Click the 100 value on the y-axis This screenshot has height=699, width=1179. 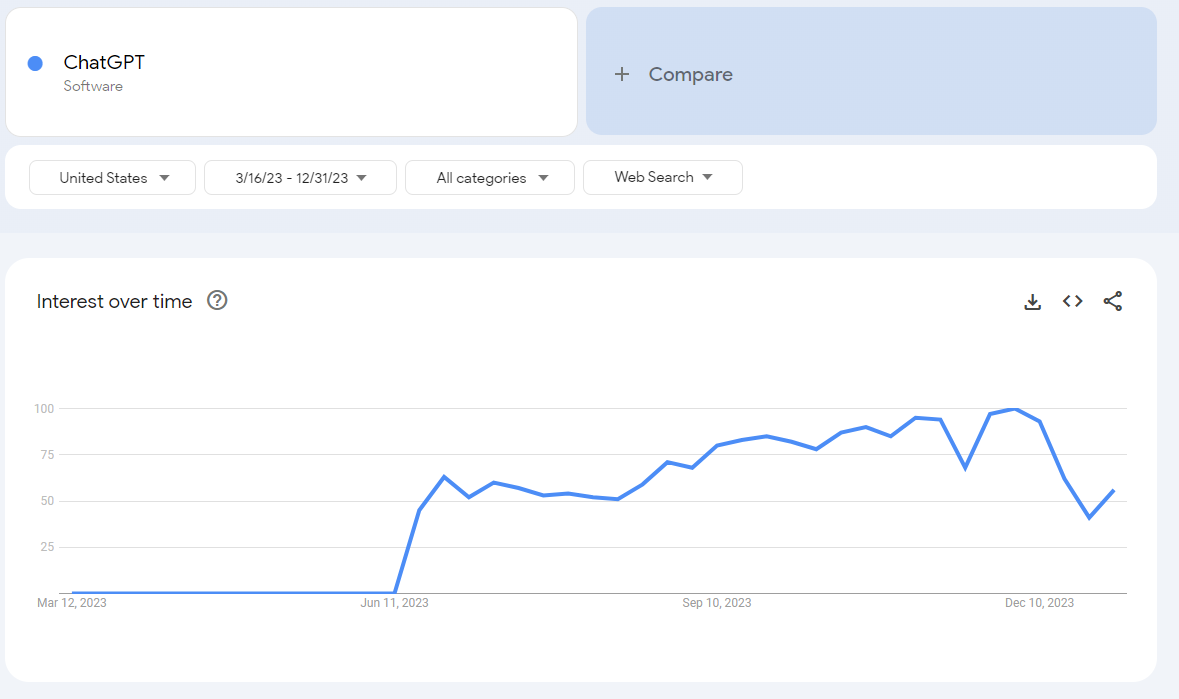coord(44,409)
